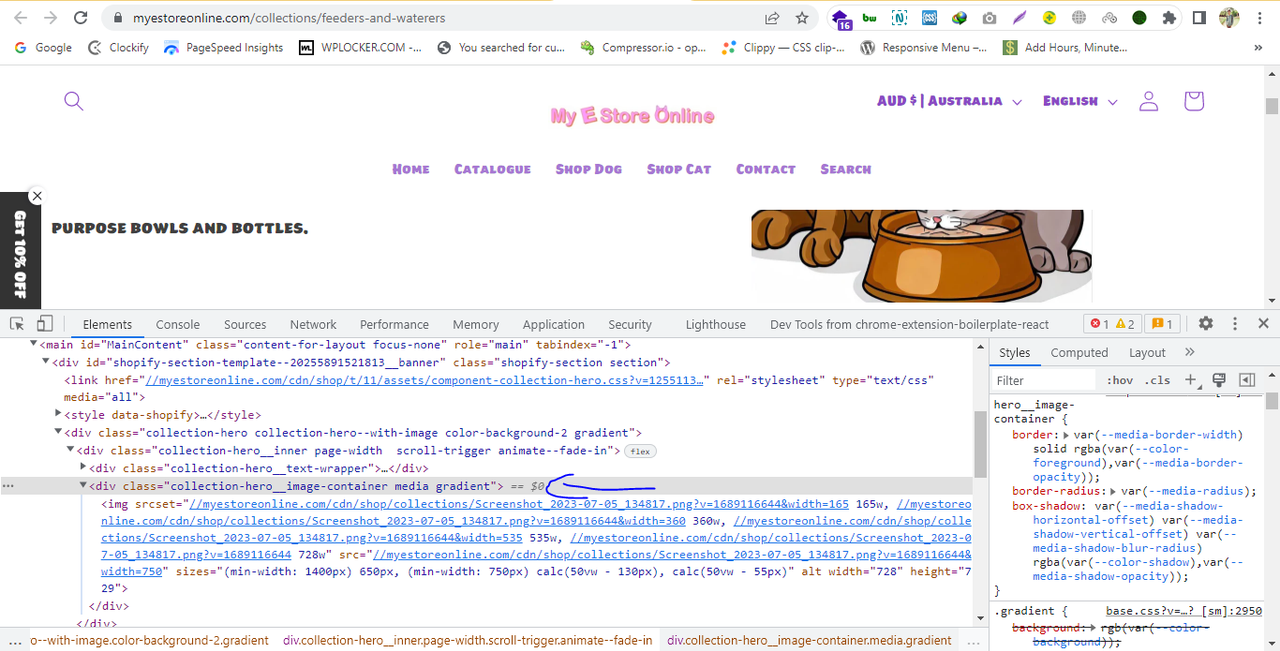Show more Styles pane tabs chevron
1280x651 pixels.
pos(1189,352)
